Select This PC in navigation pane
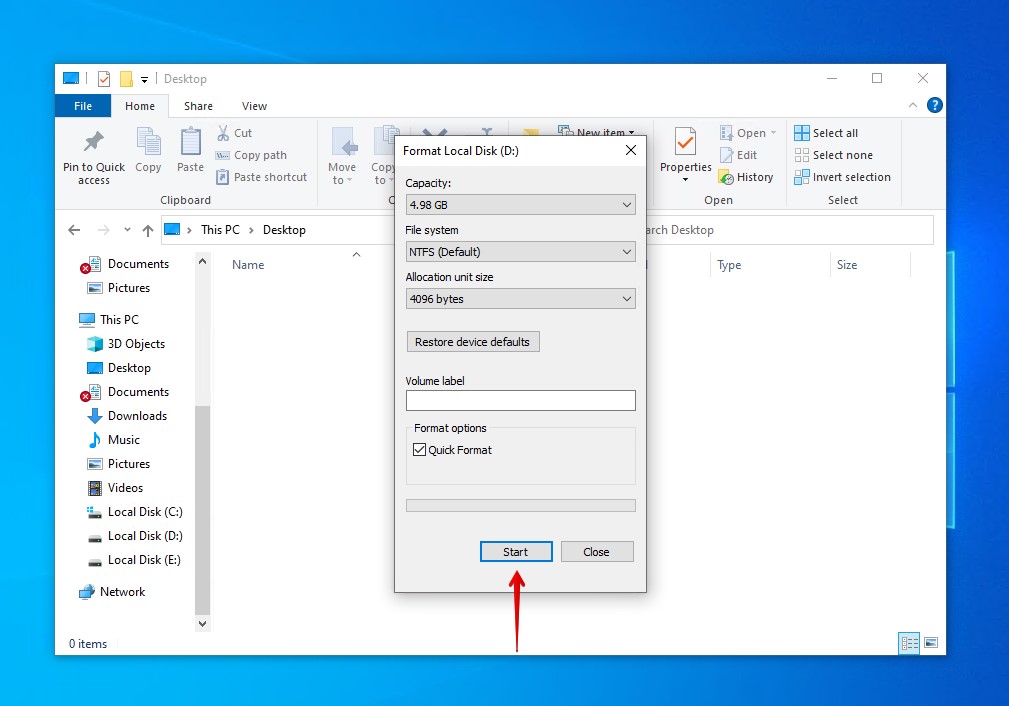This screenshot has width=1009, height=706. [x=108, y=319]
